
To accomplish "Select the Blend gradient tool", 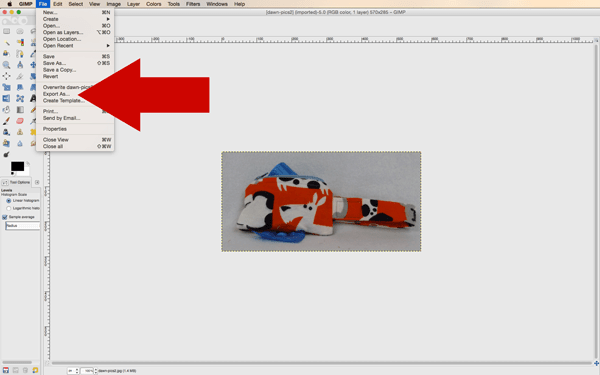I will pyautogui.click(x=20, y=109).
